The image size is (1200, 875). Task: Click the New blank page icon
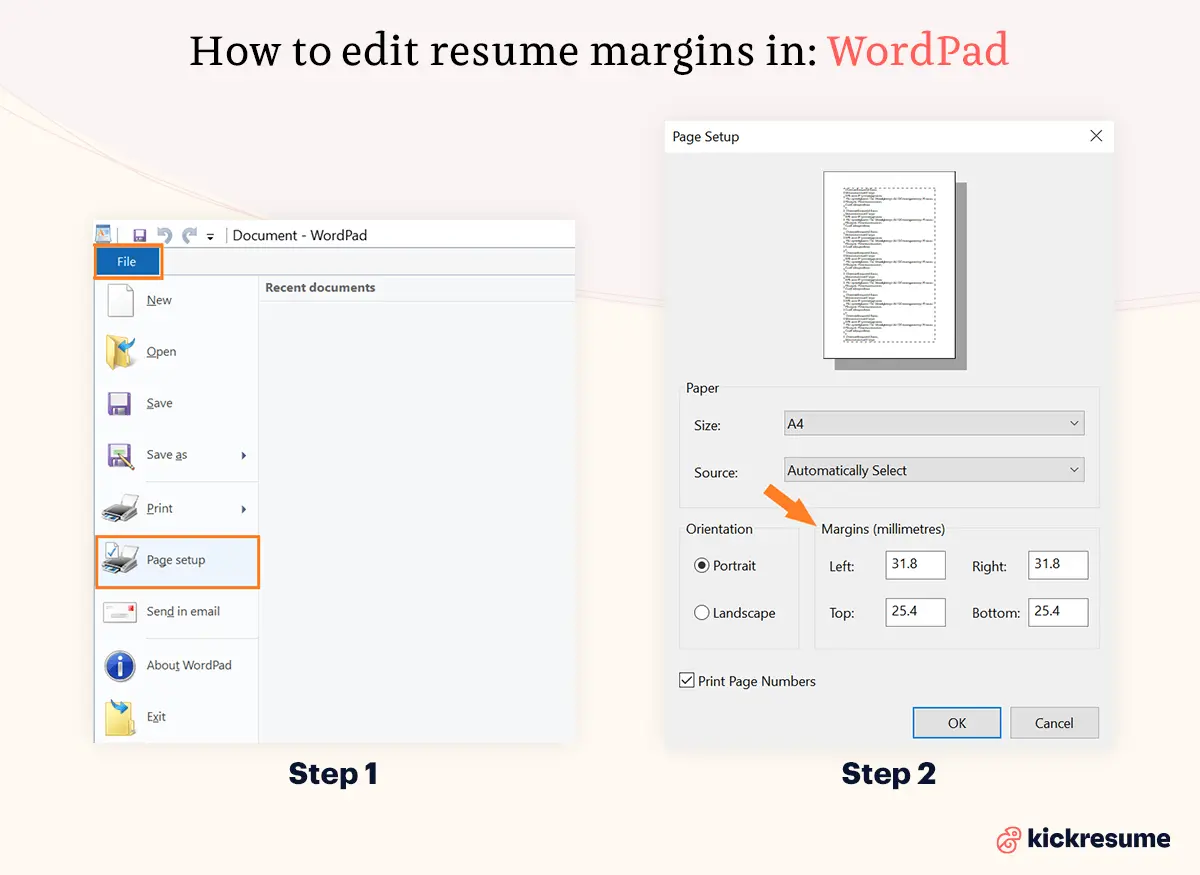coord(120,300)
